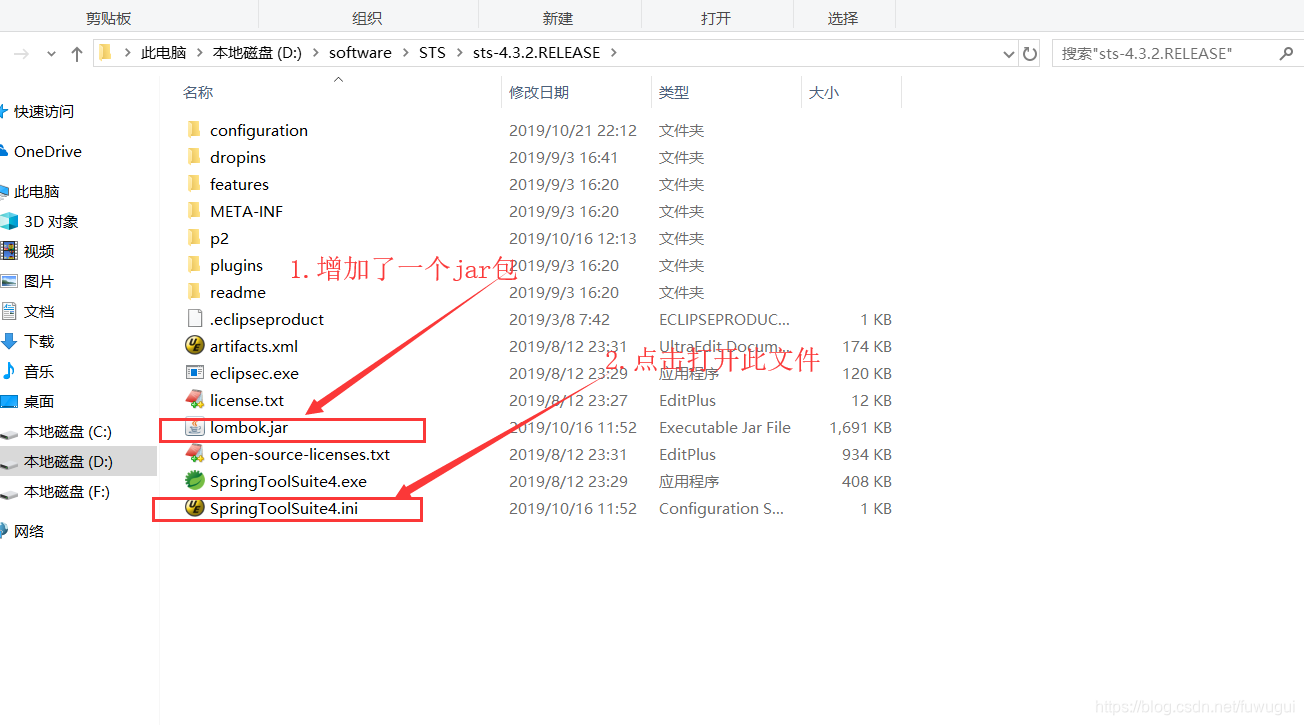Click the 网络 network icon
The height and width of the screenshot is (725, 1304).
click(4, 531)
